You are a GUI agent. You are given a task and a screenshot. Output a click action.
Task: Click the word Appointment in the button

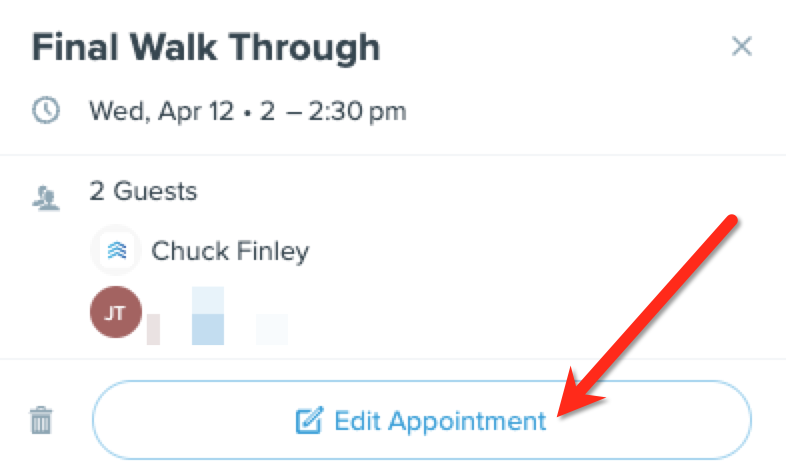(467, 422)
